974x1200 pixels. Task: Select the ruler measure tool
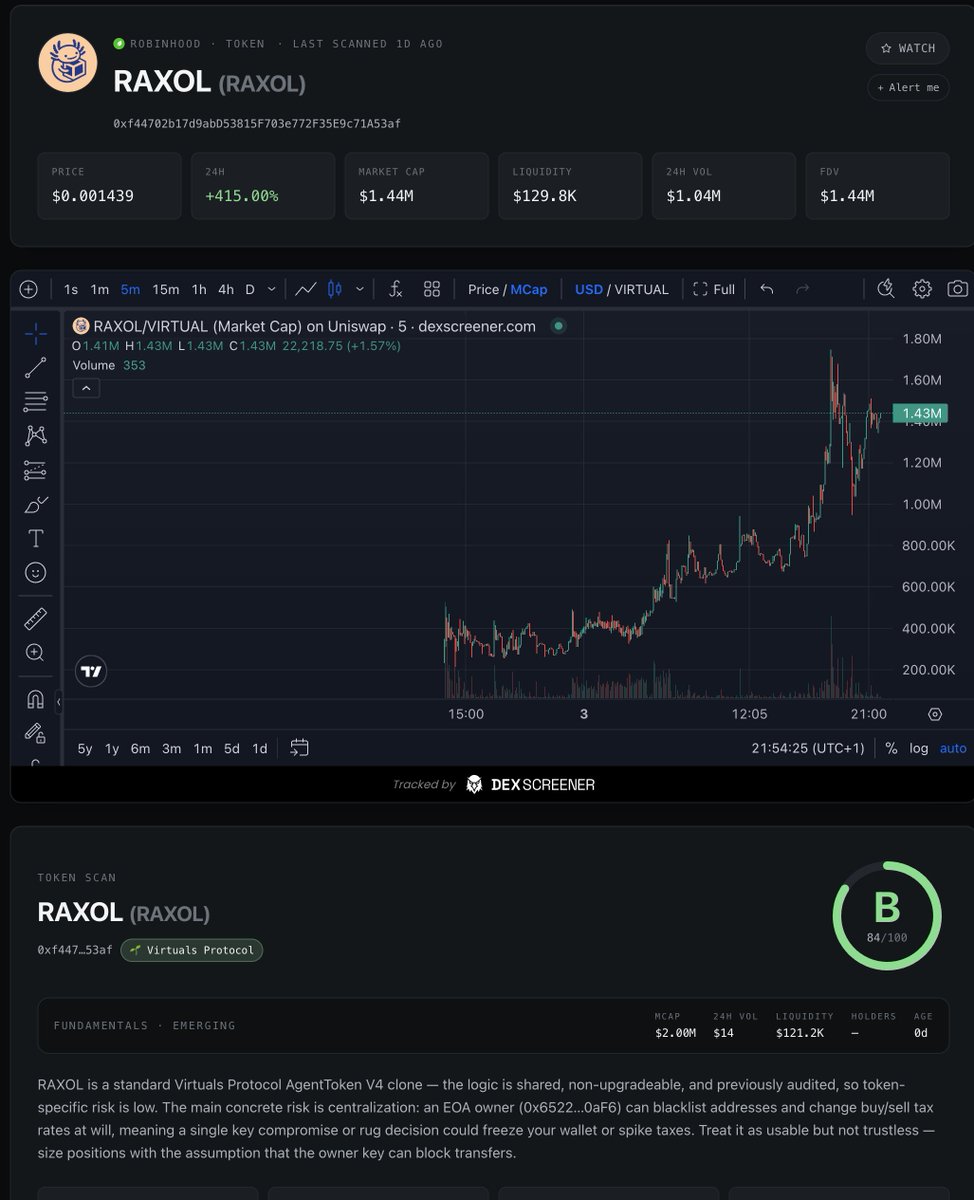[35, 619]
